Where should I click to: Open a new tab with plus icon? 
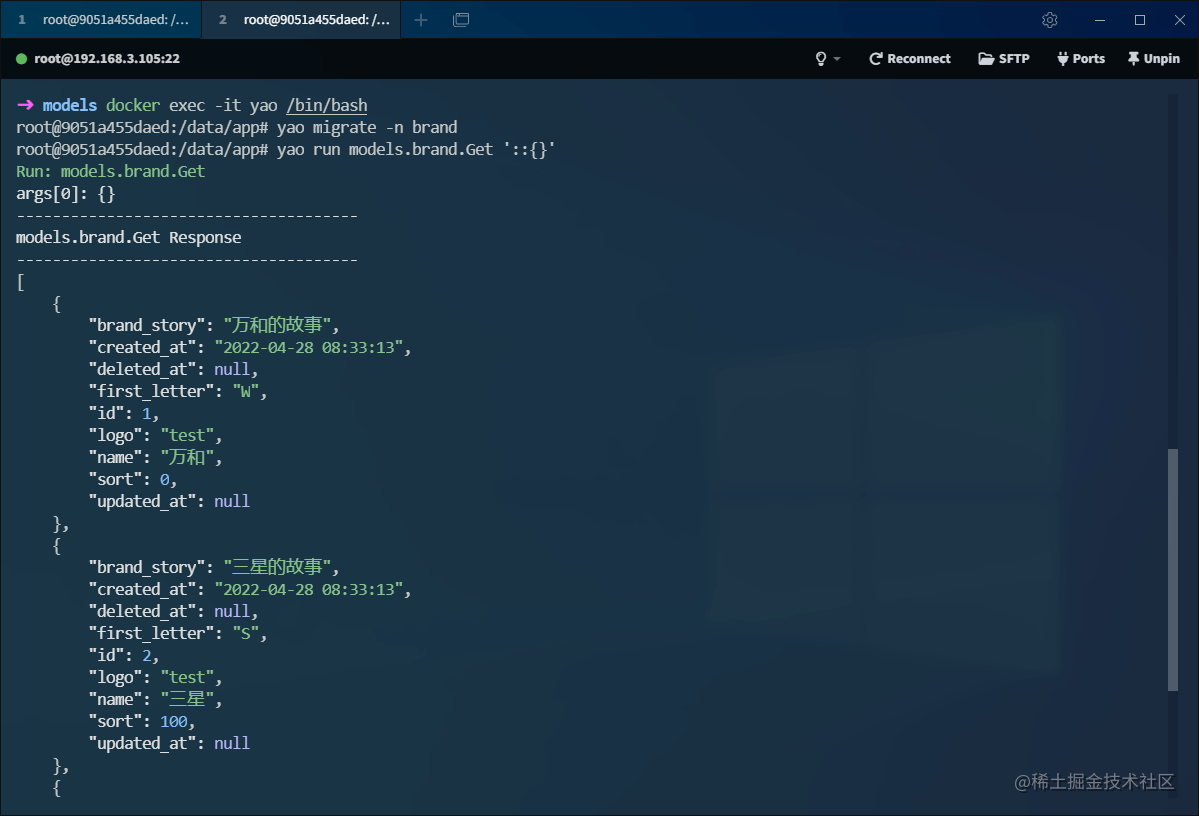click(x=421, y=20)
